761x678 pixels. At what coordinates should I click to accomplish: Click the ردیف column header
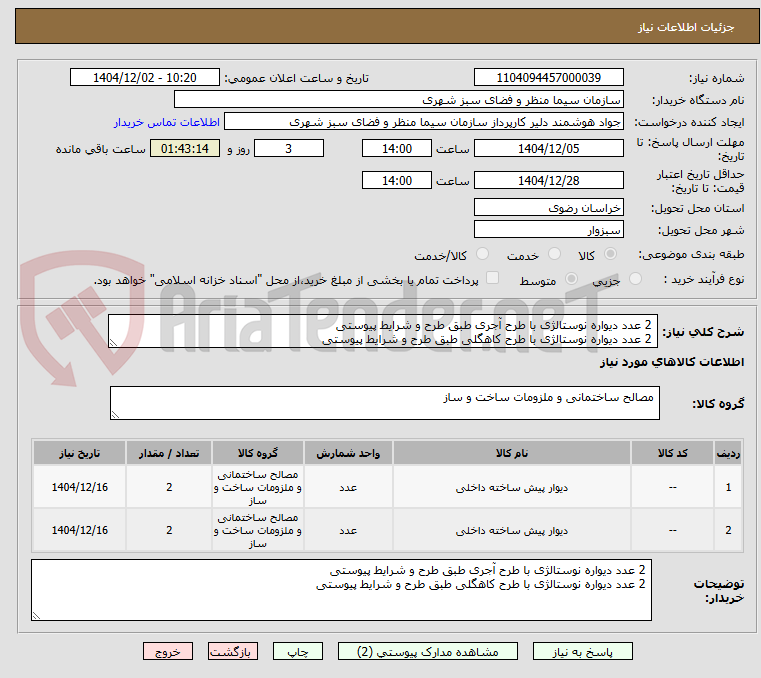pyautogui.click(x=728, y=453)
